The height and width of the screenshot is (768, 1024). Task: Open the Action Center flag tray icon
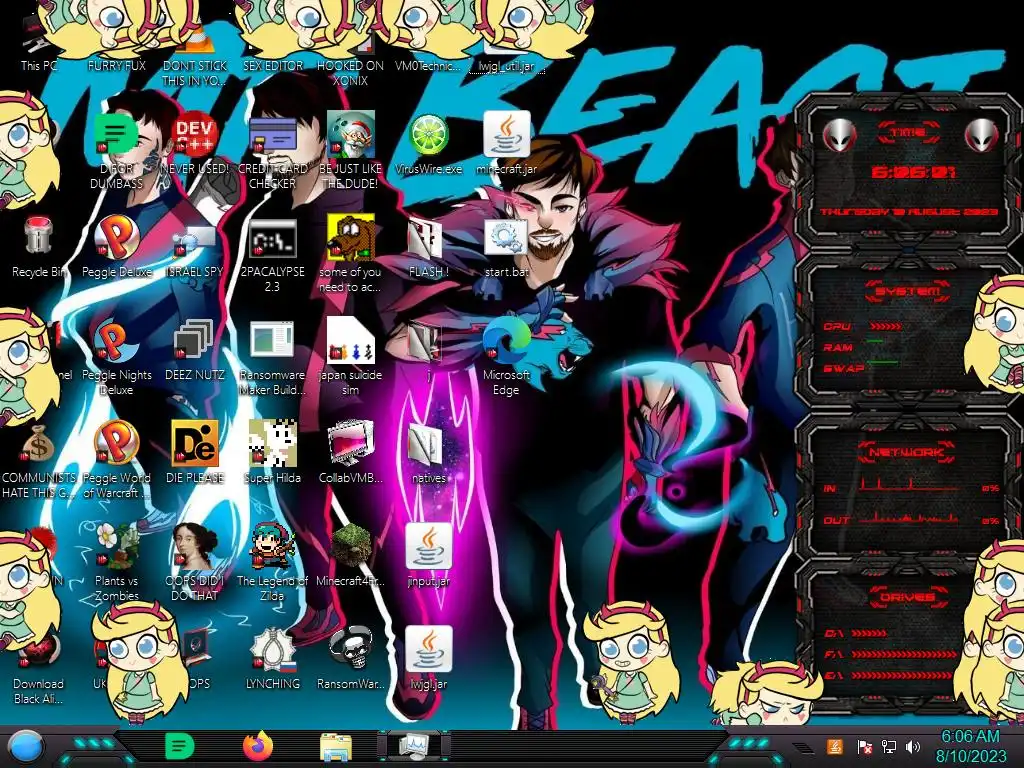coord(864,746)
